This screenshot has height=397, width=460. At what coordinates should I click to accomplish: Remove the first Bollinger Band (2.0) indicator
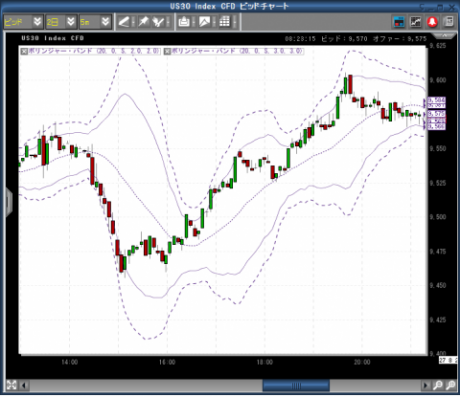pos(24,51)
